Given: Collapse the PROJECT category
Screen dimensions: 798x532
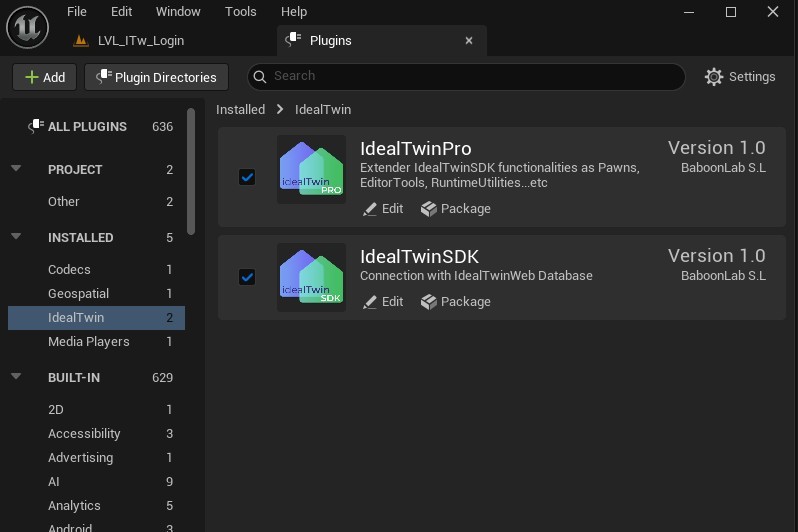Looking at the screenshot, I should pyautogui.click(x=16, y=169).
